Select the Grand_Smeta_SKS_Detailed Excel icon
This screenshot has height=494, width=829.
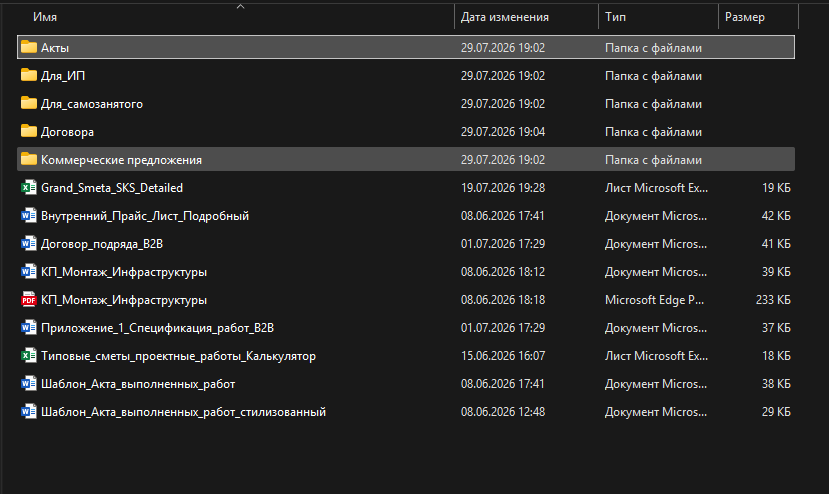[x=29, y=187]
